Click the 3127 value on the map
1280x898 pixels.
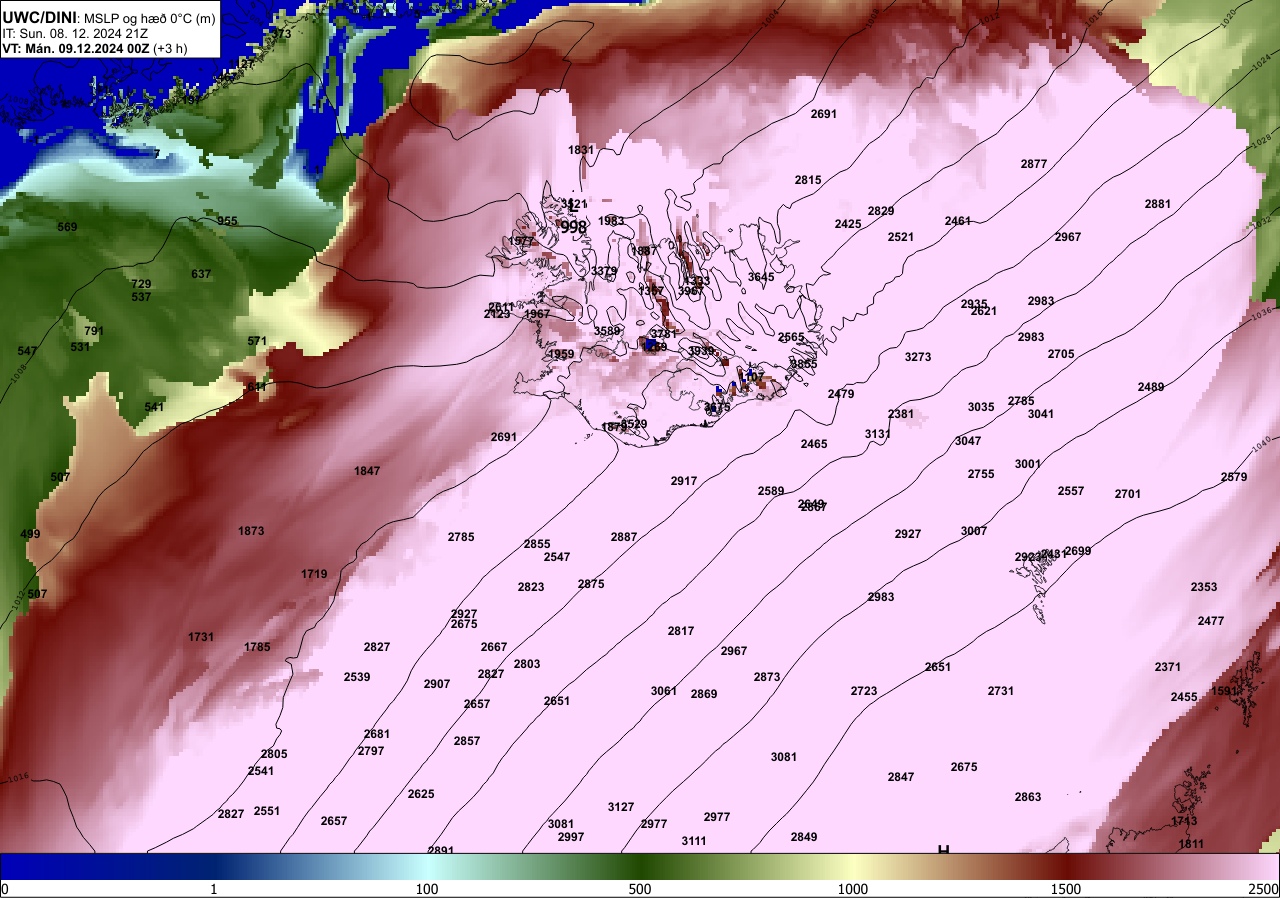tap(621, 807)
